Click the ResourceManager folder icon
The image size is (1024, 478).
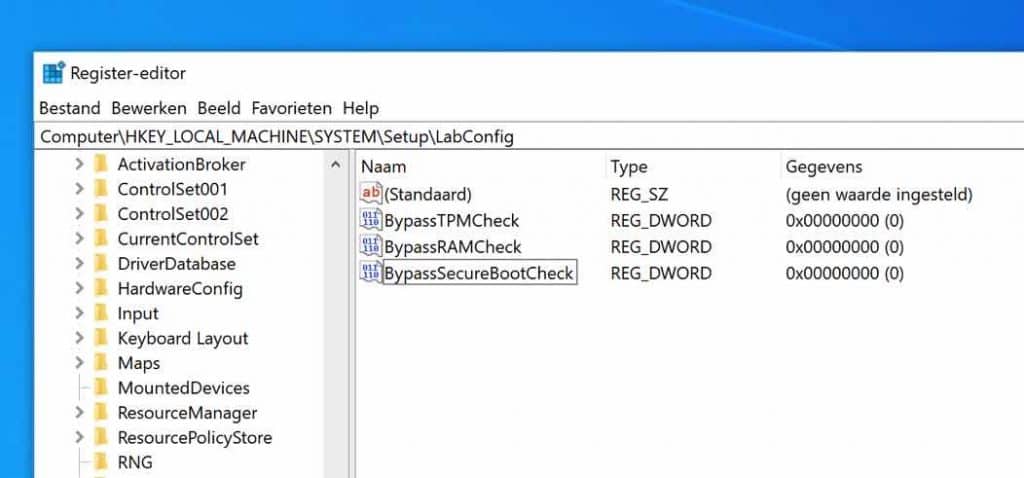pyautogui.click(x=101, y=412)
